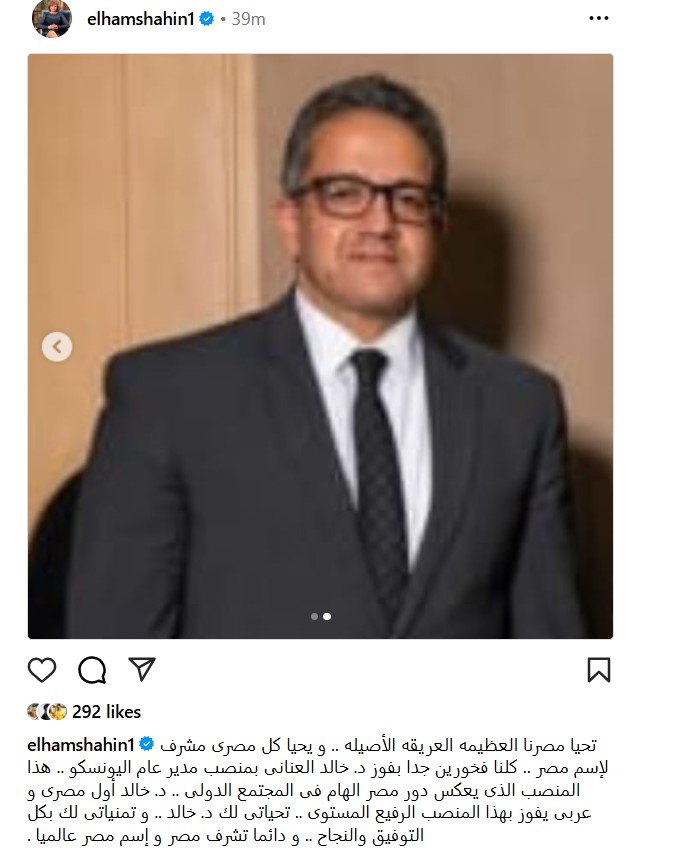Like the post with heart icon
This screenshot has width=678, height=854.
point(42,670)
